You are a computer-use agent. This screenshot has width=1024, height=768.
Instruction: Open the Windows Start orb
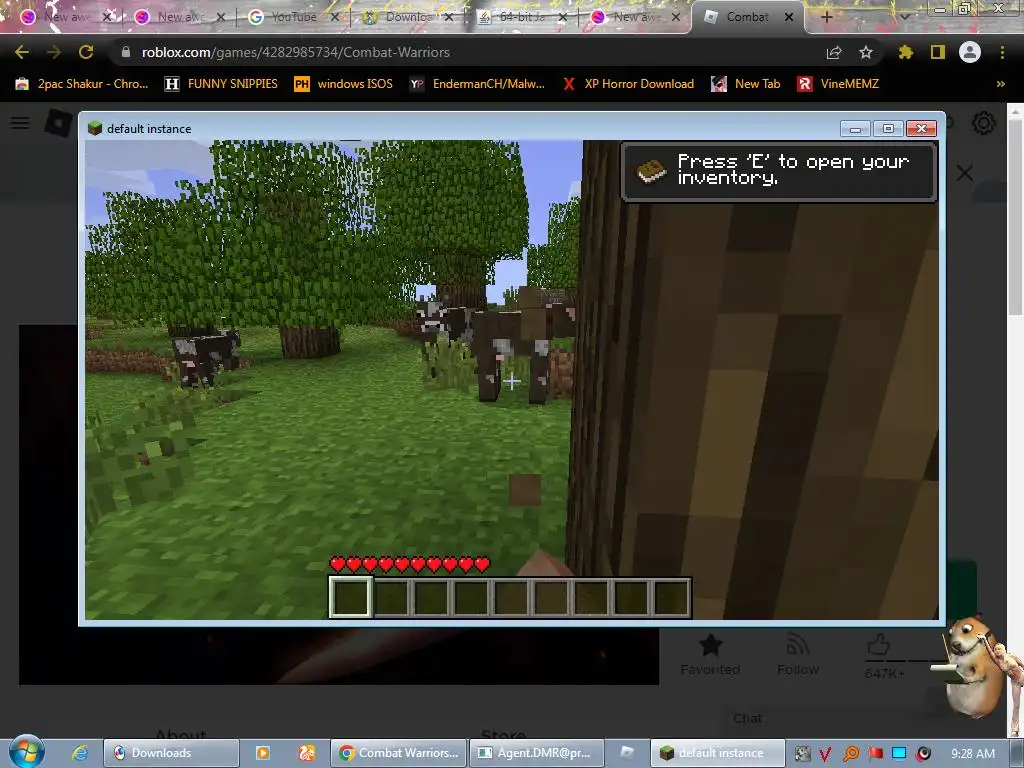pos(27,752)
